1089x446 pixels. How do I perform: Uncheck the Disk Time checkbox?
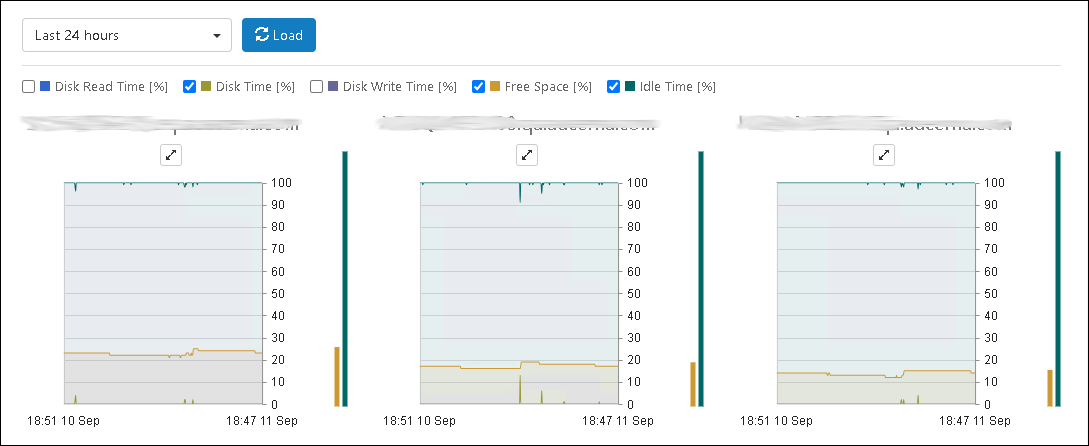190,86
